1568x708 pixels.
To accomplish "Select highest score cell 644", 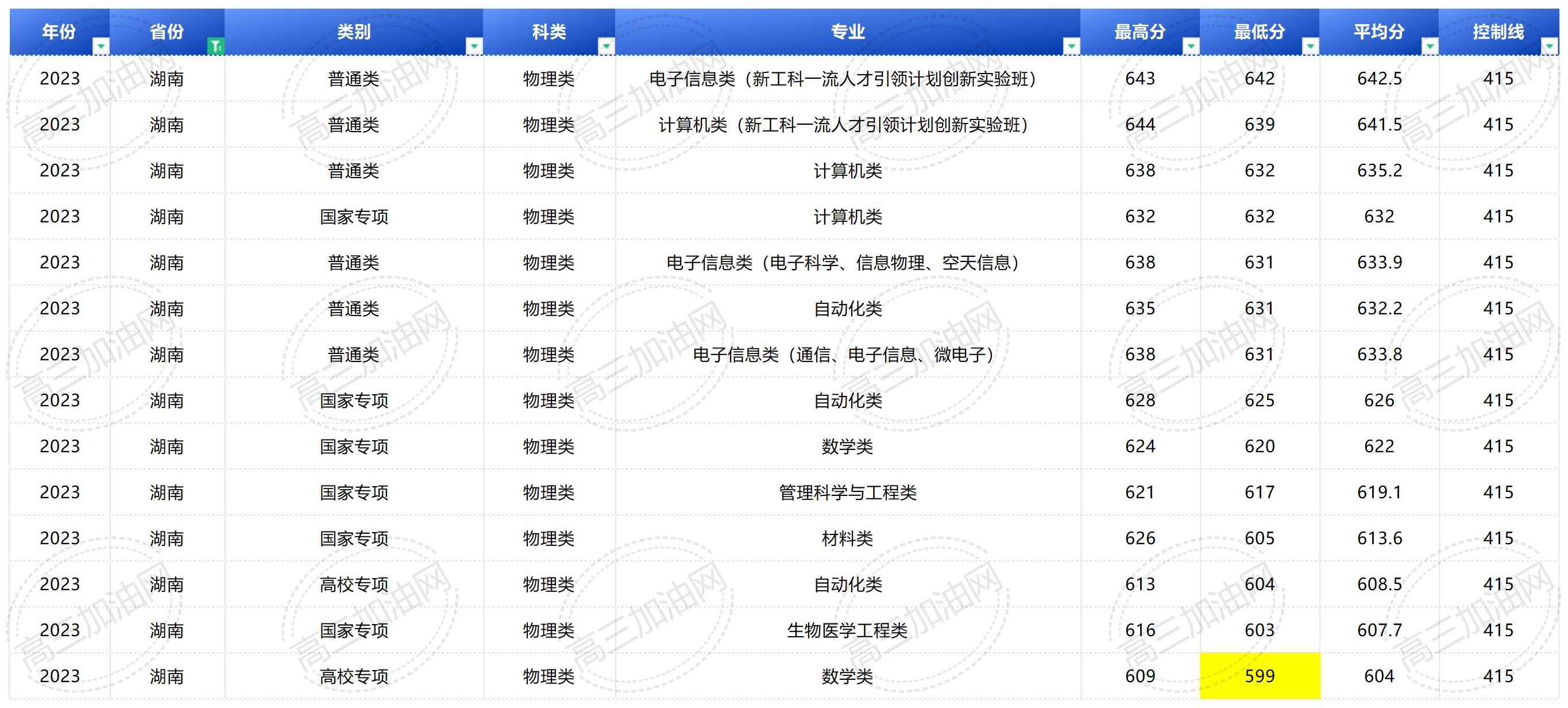I will coord(1140,125).
